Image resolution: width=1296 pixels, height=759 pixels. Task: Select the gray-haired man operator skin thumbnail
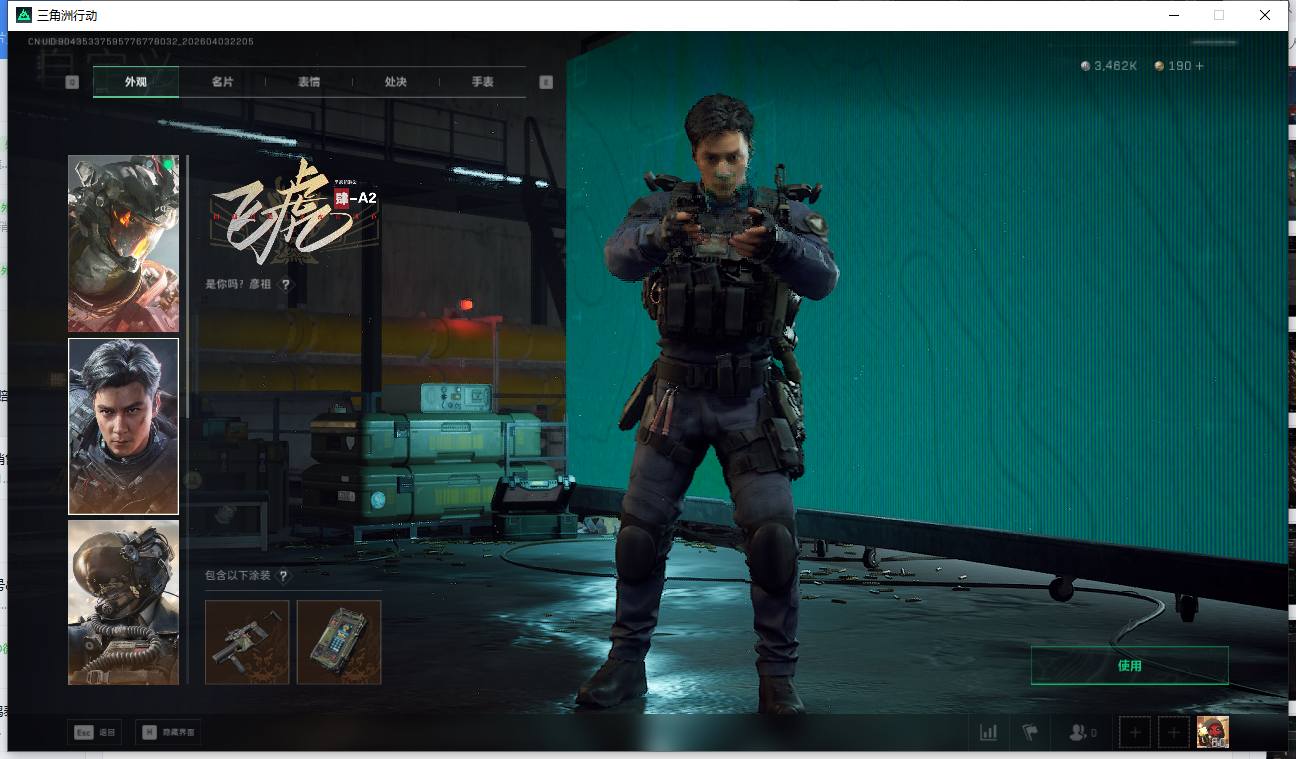click(x=123, y=426)
